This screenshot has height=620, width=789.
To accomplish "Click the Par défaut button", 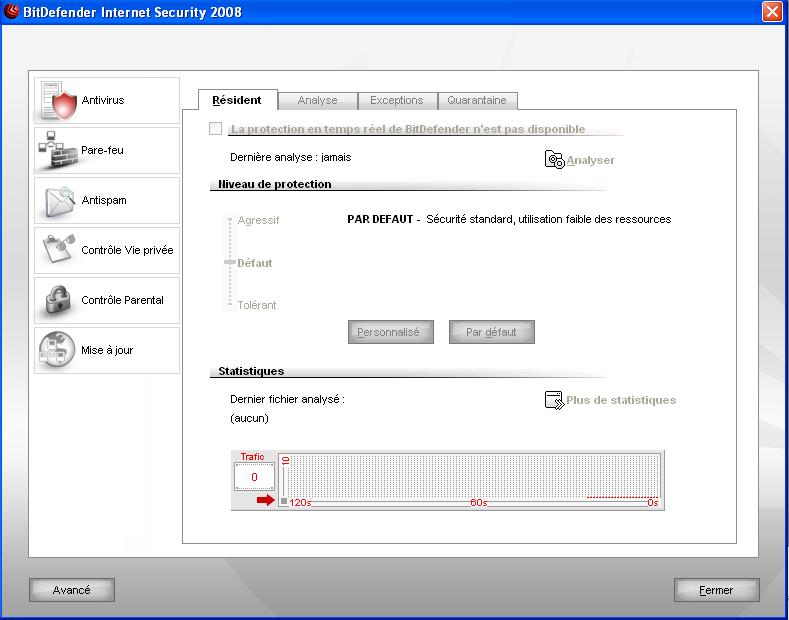I will click(x=492, y=332).
